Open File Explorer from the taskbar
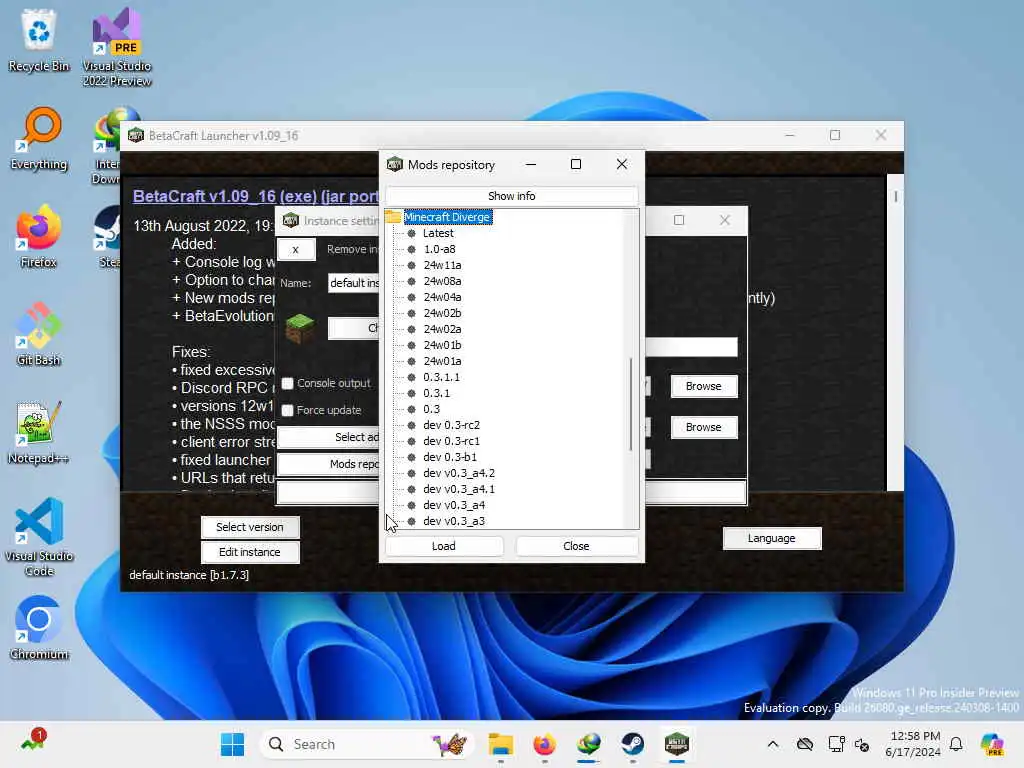Viewport: 1024px width, 768px height. pyautogui.click(x=501, y=744)
